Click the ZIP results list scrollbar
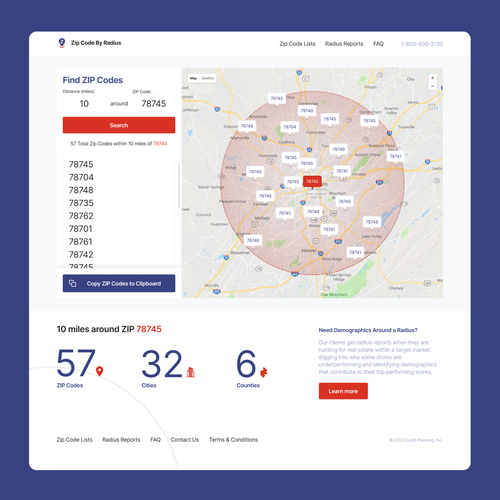 (x=179, y=185)
